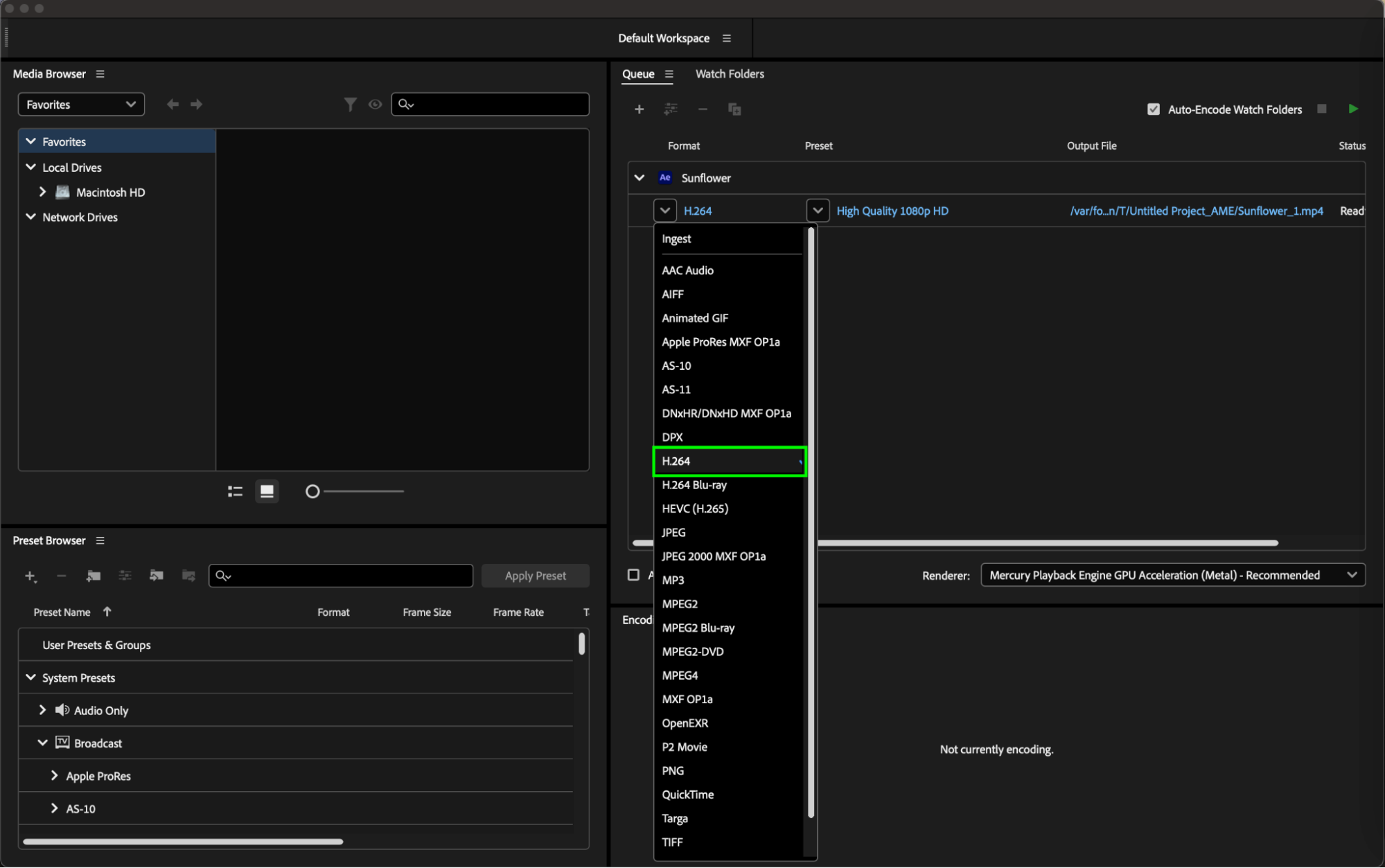This screenshot has width=1385, height=868.
Task: Click the green Start Queue play button
Action: [x=1353, y=109]
